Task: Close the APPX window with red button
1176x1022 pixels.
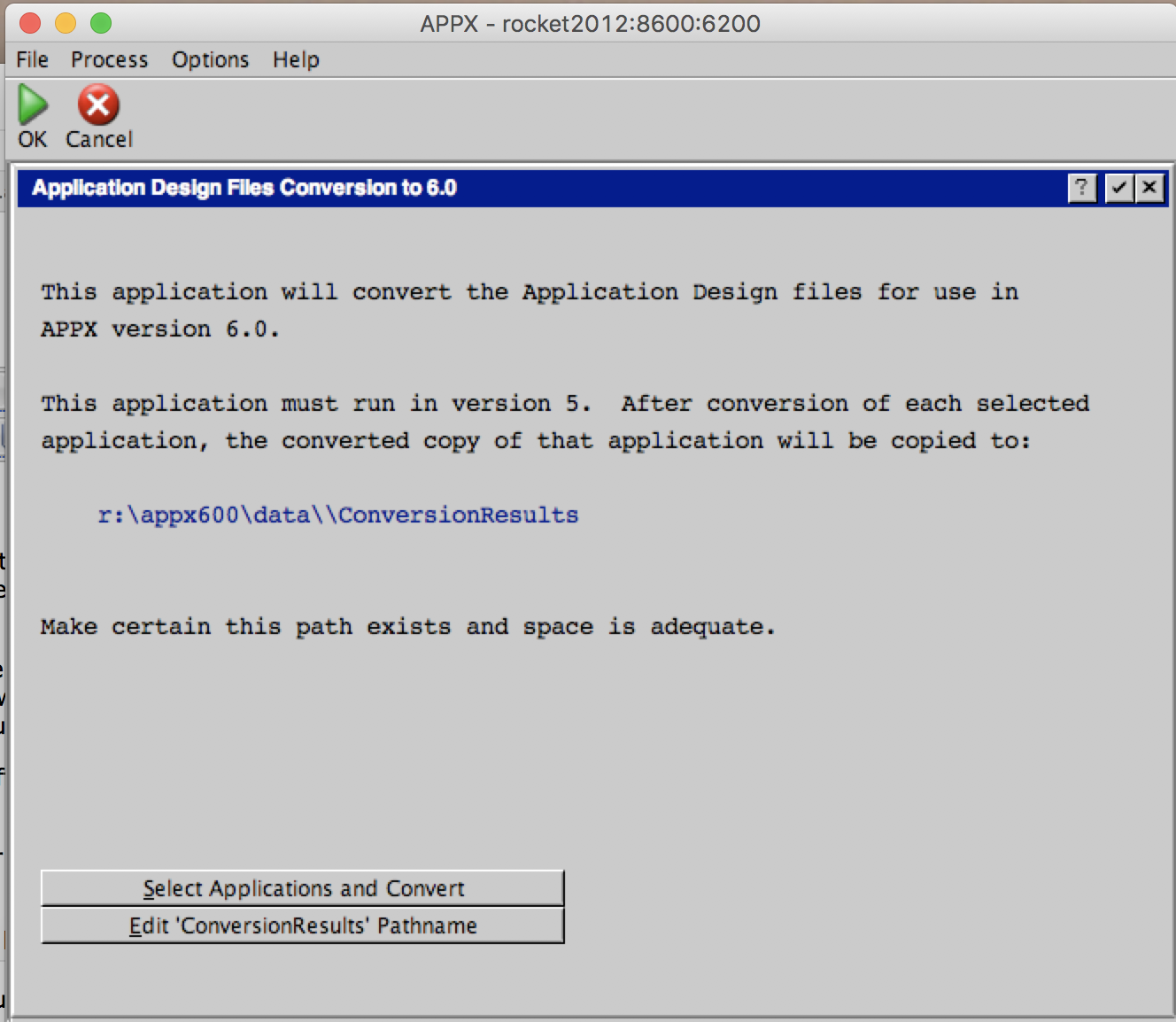Action: (30, 23)
